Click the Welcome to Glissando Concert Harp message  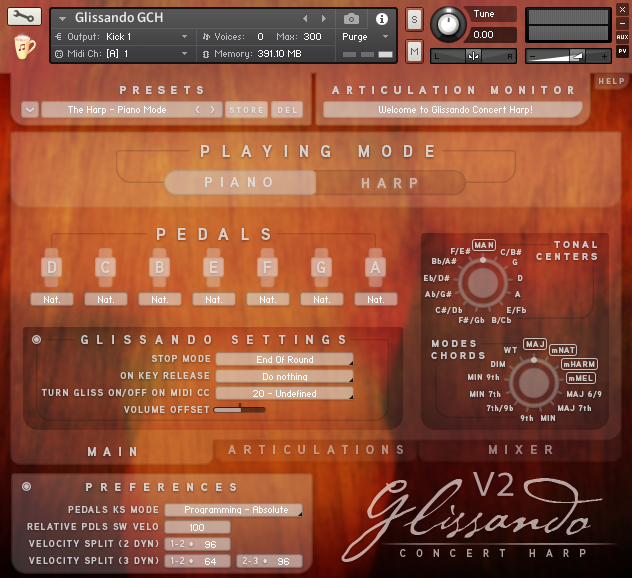click(x=455, y=110)
